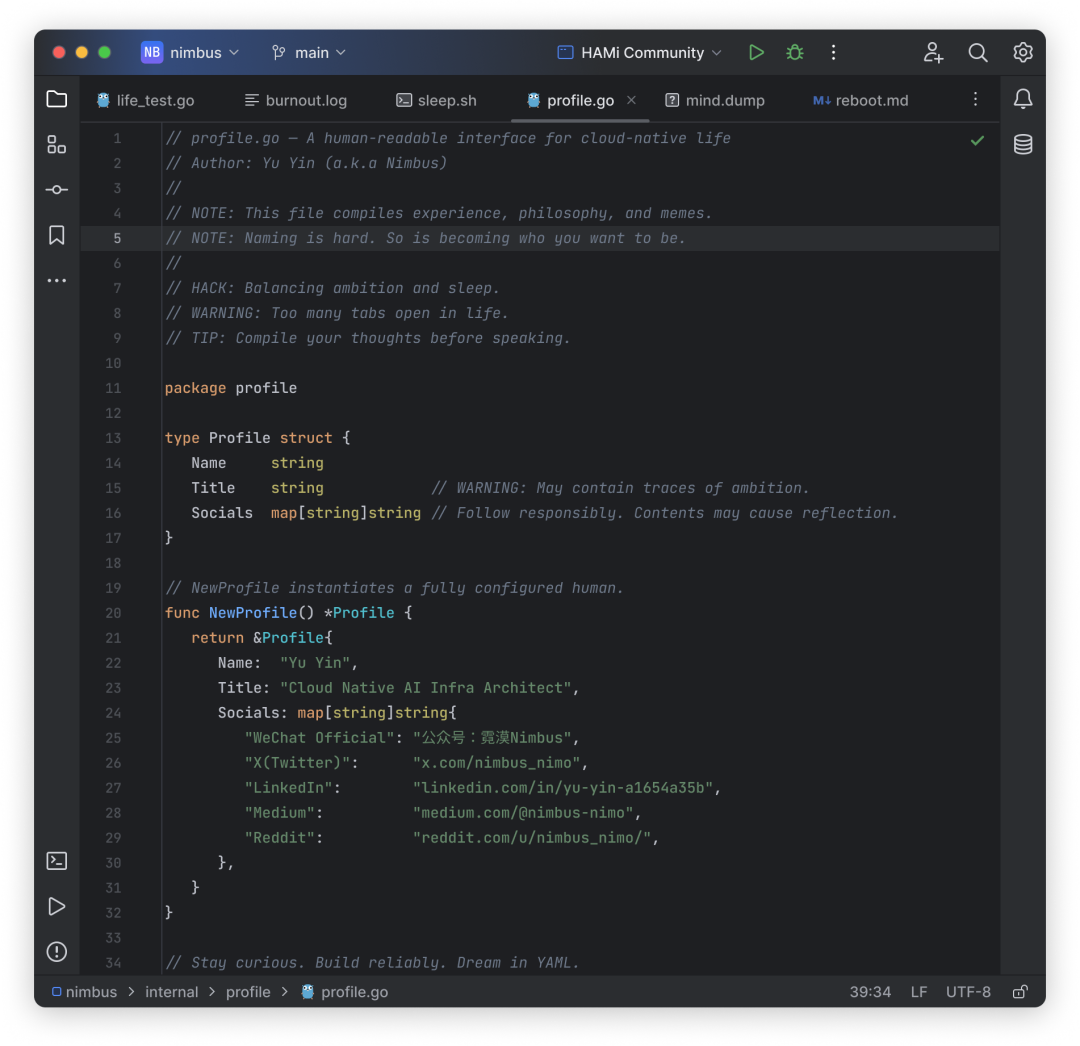
Task: Open Code With Me add-user icon
Action: tap(933, 52)
